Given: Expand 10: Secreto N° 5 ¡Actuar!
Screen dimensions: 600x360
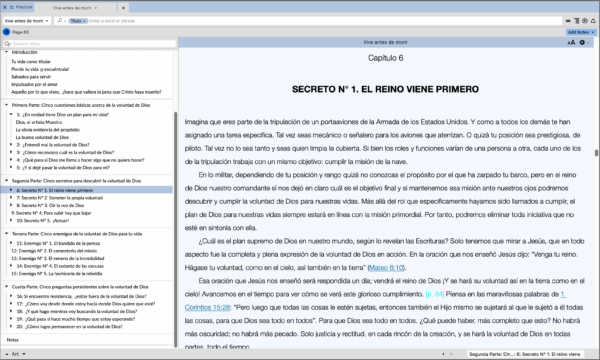Looking at the screenshot, I should [x=11, y=220].
